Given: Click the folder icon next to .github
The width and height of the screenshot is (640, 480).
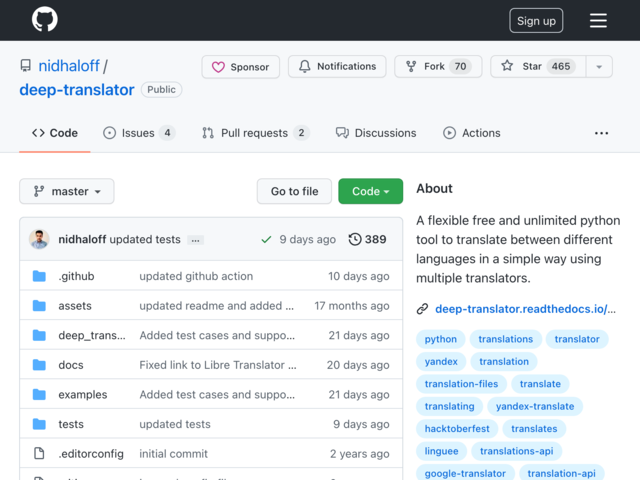Looking at the screenshot, I should tap(39, 276).
